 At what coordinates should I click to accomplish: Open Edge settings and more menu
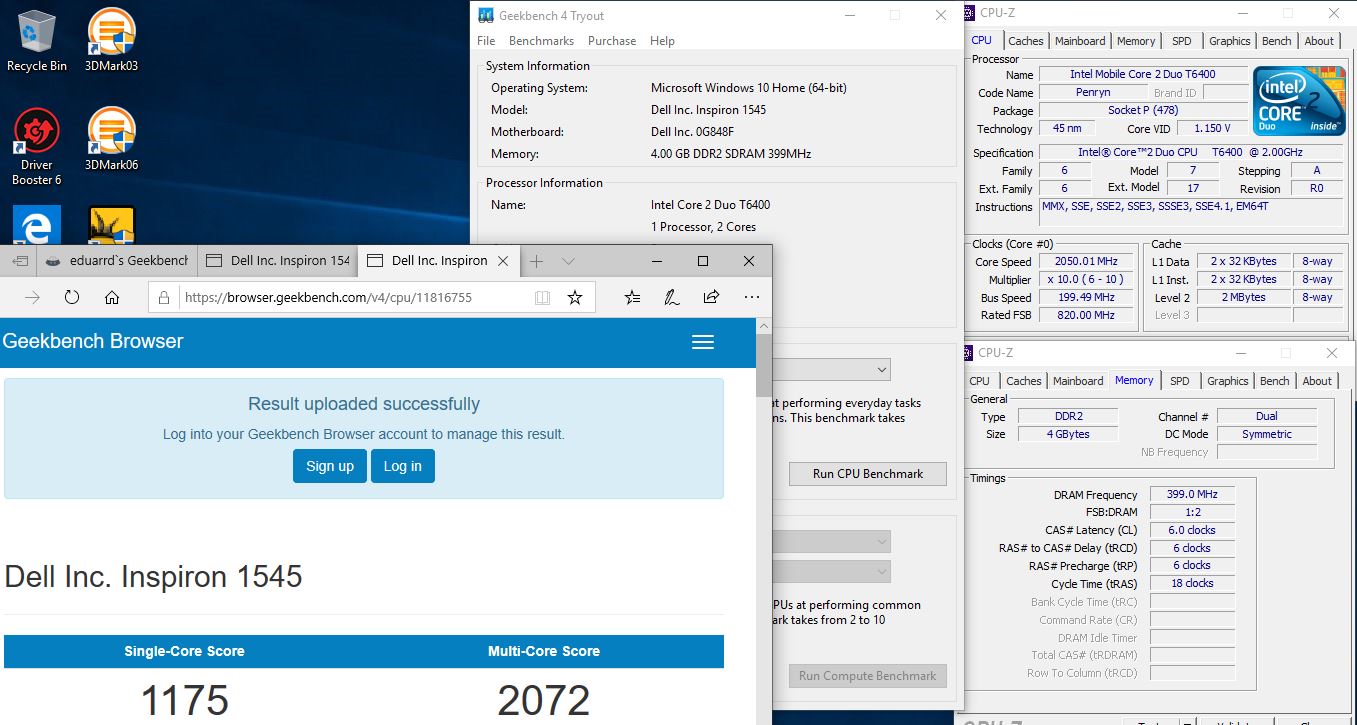(x=751, y=297)
